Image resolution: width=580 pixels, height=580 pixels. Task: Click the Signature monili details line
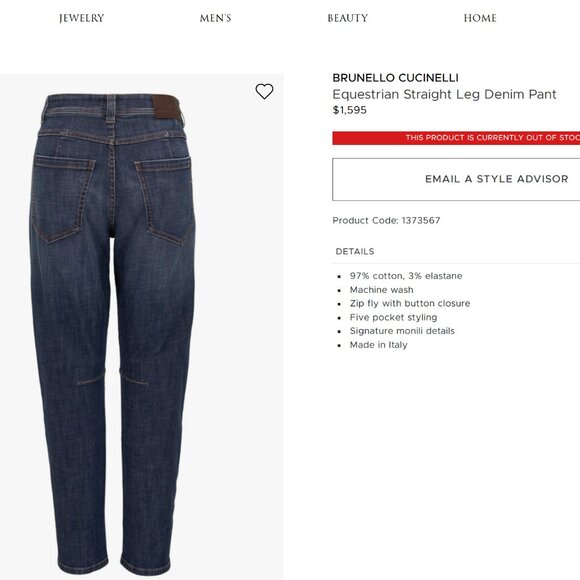point(402,331)
